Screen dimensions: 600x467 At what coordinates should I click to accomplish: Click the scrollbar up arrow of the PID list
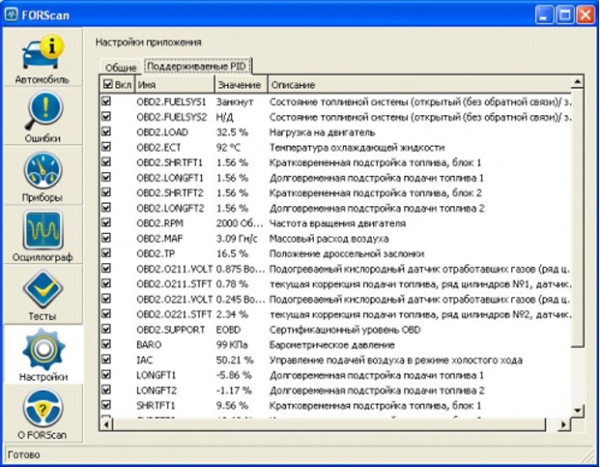576,86
